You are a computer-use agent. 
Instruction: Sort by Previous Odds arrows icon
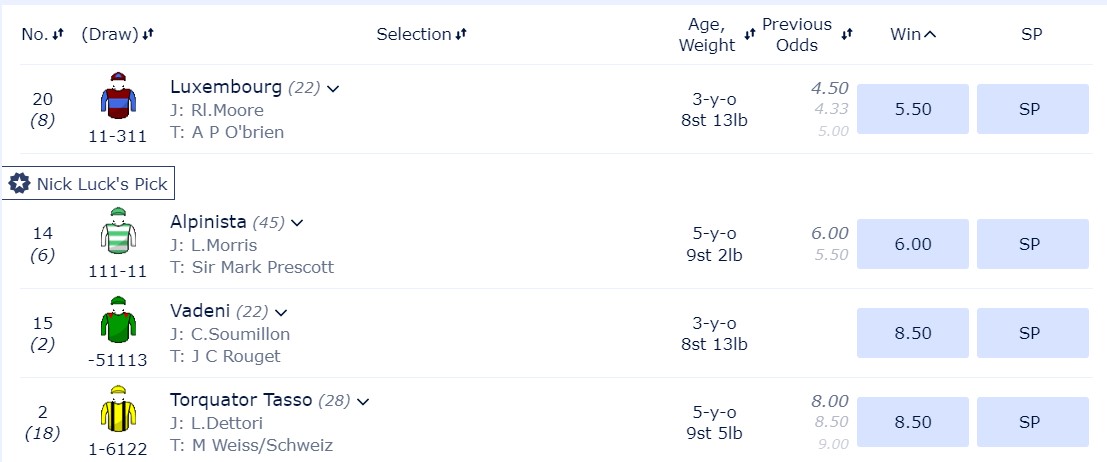pyautogui.click(x=847, y=34)
